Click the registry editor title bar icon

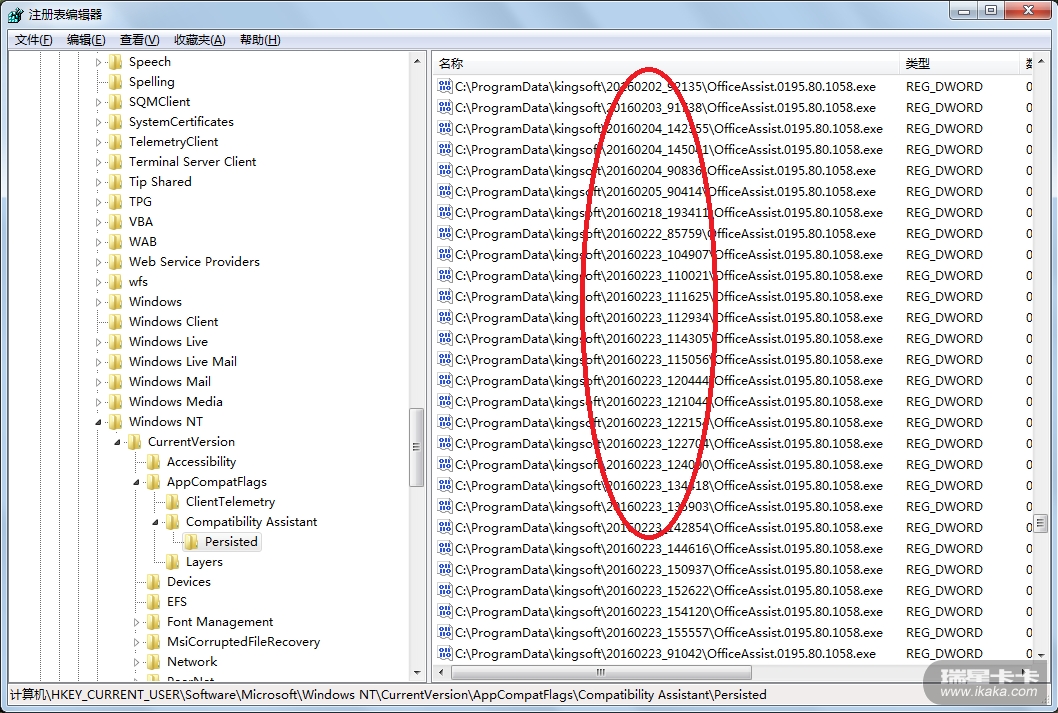point(16,14)
